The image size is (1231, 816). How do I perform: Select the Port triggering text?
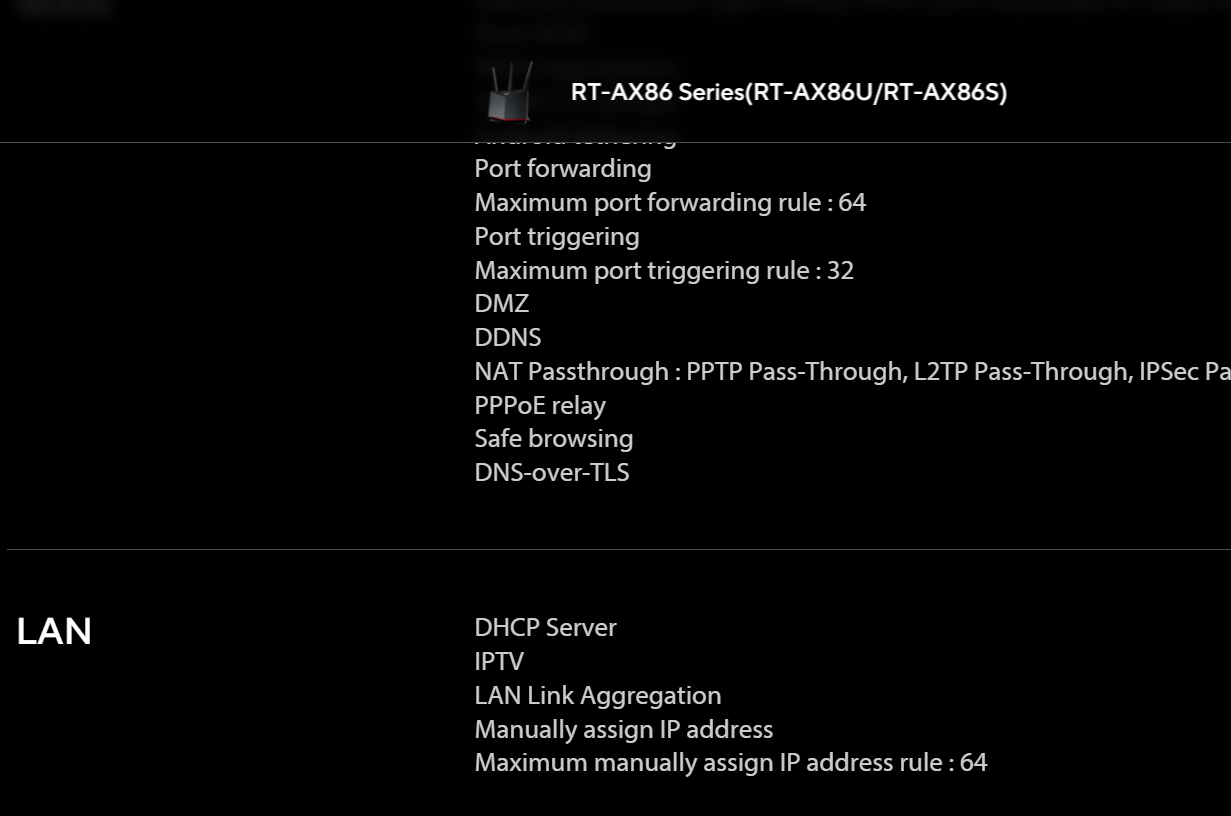tap(557, 236)
